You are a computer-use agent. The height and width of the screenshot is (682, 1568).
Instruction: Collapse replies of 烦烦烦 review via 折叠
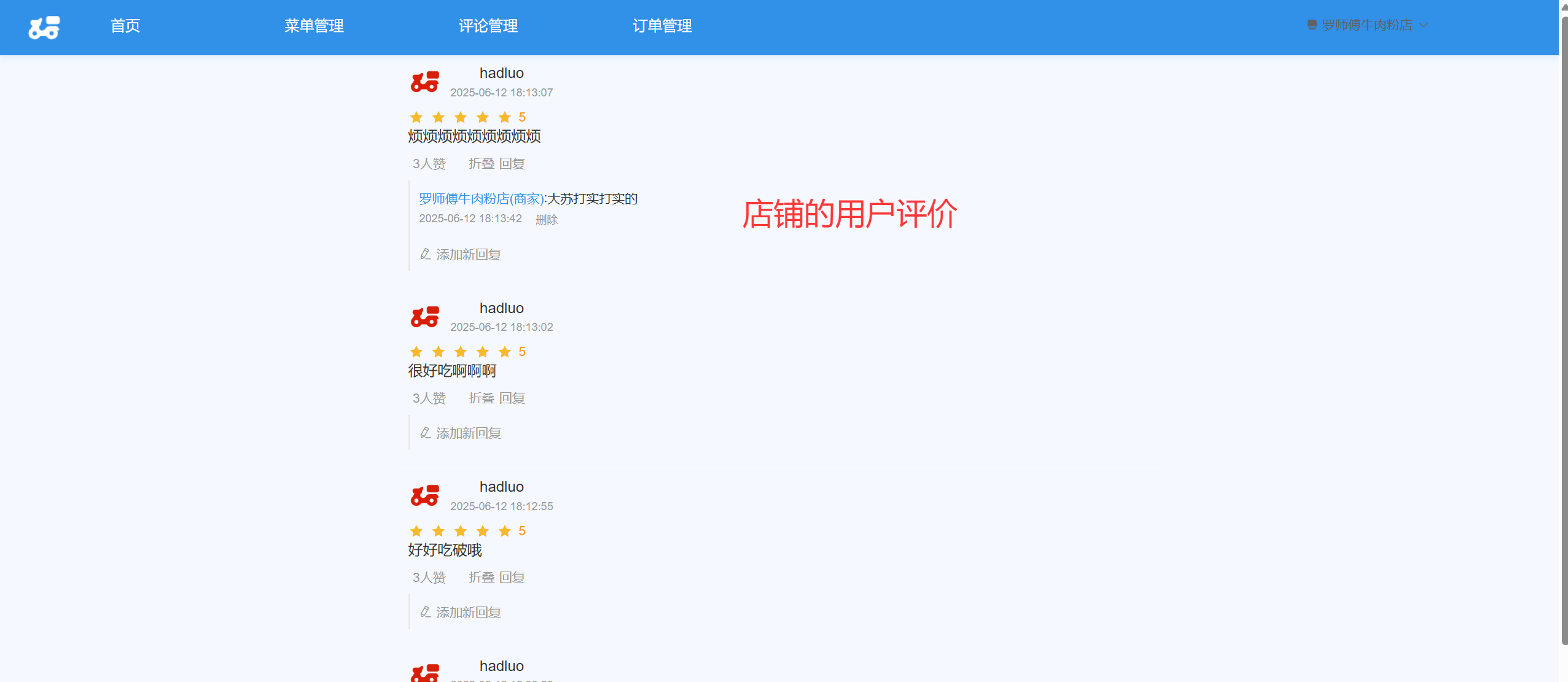[482, 164]
